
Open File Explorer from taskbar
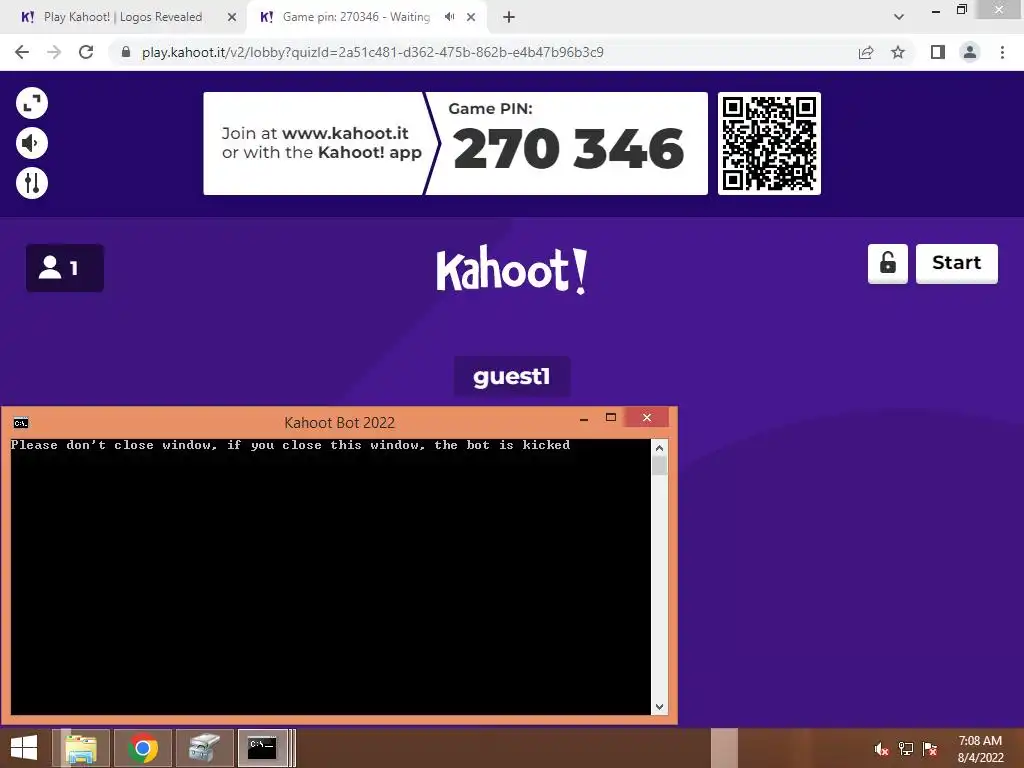(82, 748)
